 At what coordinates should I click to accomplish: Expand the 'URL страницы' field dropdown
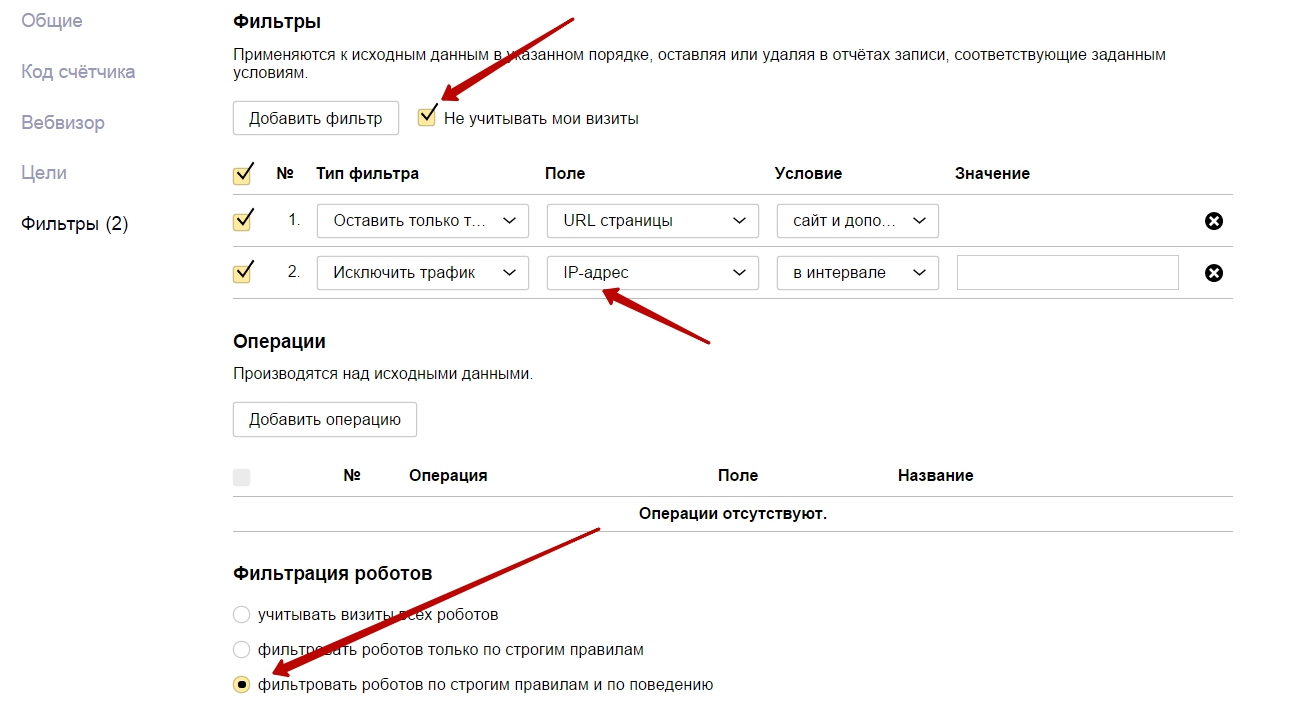652,221
